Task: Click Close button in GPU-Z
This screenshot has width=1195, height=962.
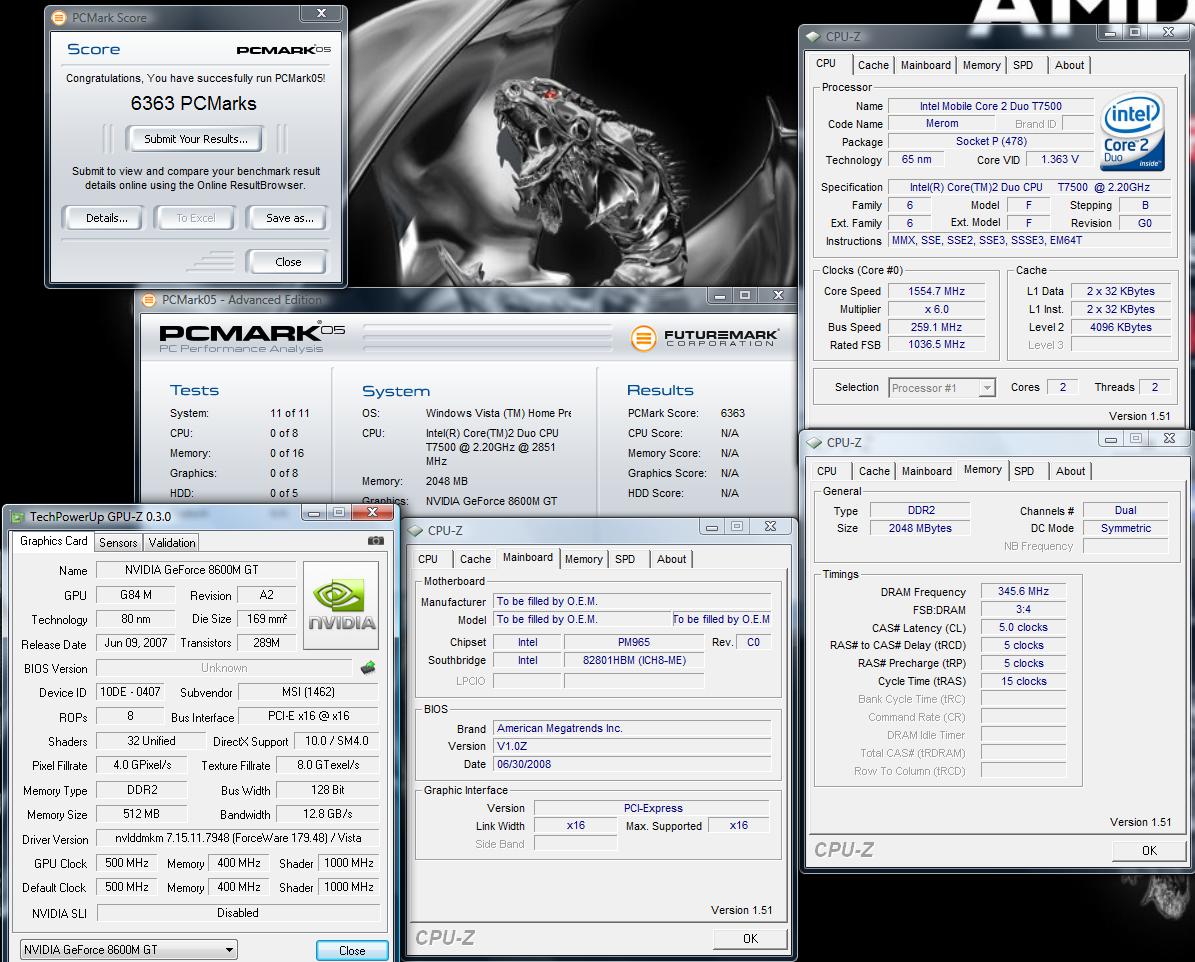Action: pyautogui.click(x=352, y=950)
